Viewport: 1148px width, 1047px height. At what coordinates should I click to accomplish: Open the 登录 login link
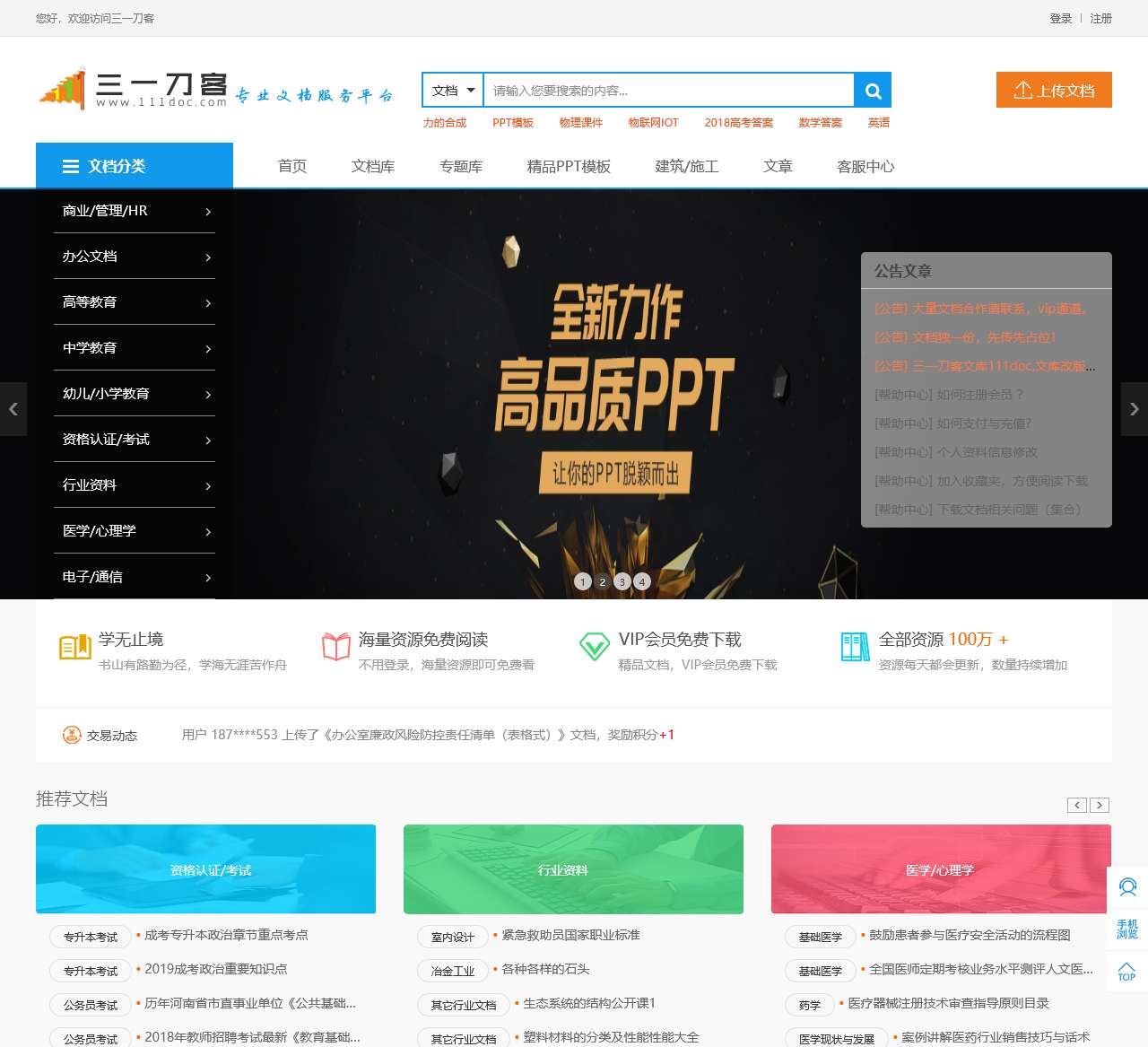coord(1061,18)
